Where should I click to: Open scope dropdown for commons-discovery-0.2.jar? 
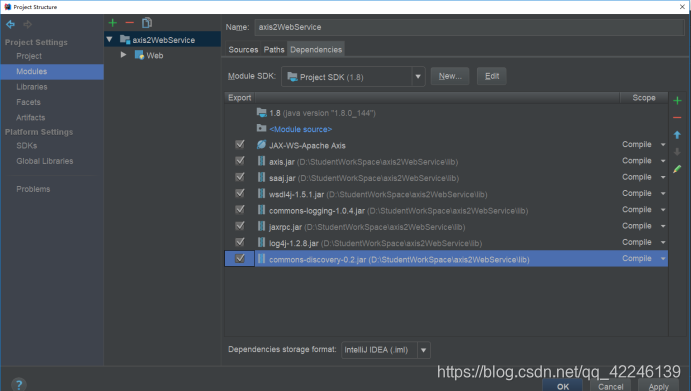663,259
